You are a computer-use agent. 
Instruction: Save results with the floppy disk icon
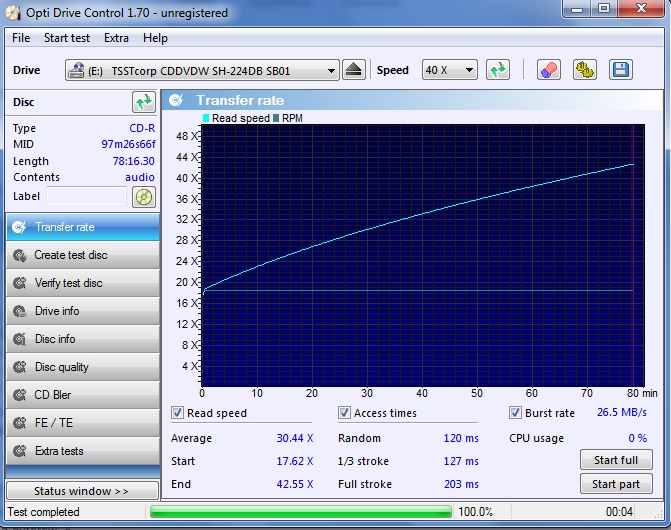tap(621, 70)
